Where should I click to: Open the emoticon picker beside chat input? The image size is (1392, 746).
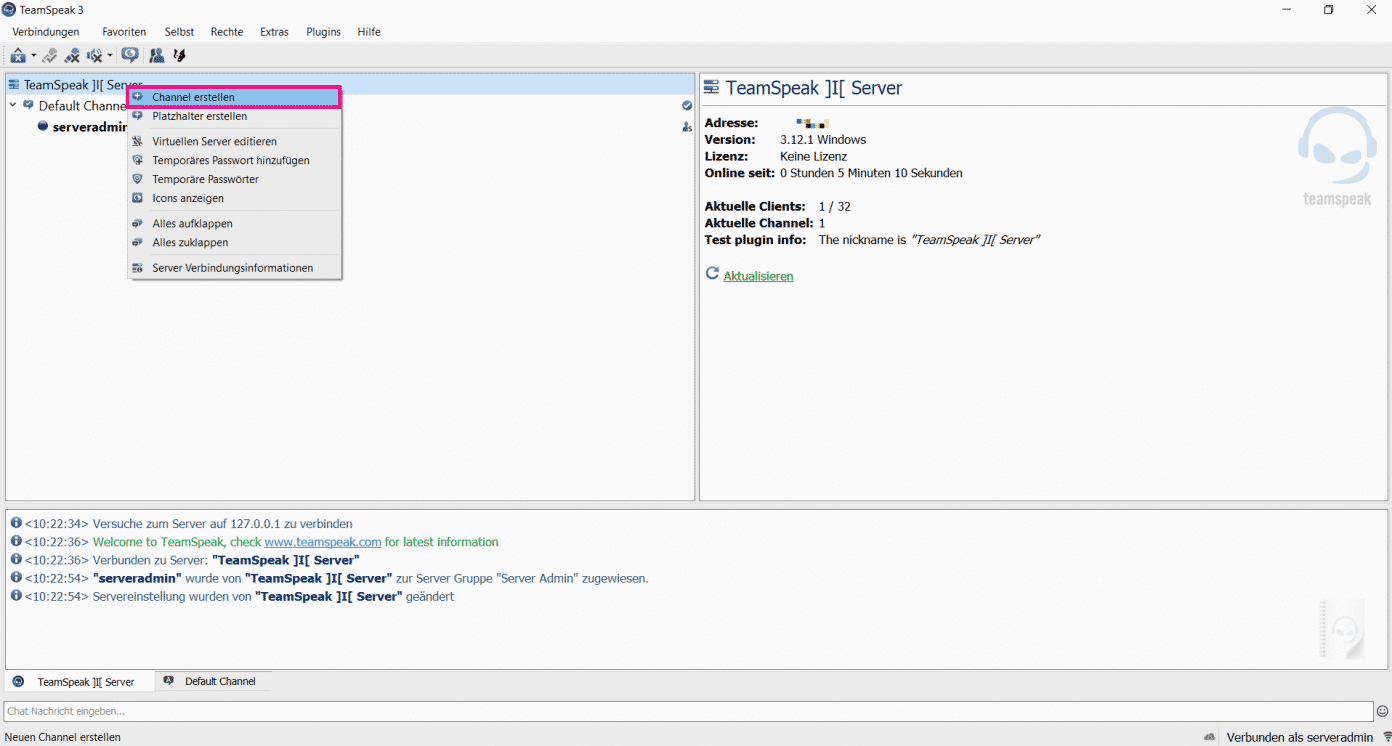(x=1381, y=711)
